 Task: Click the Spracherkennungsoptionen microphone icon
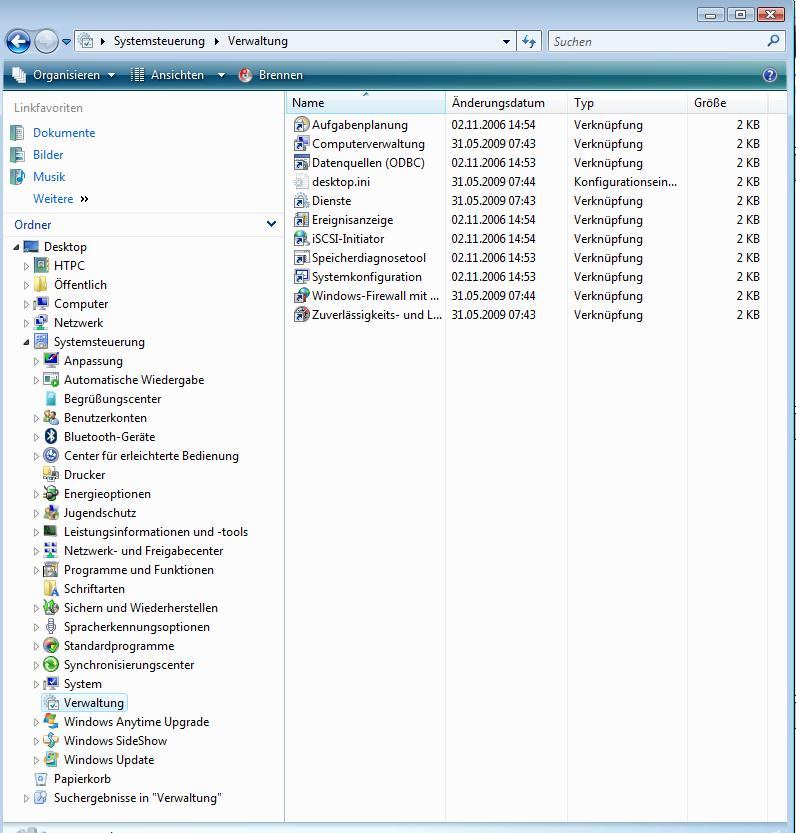tap(51, 626)
